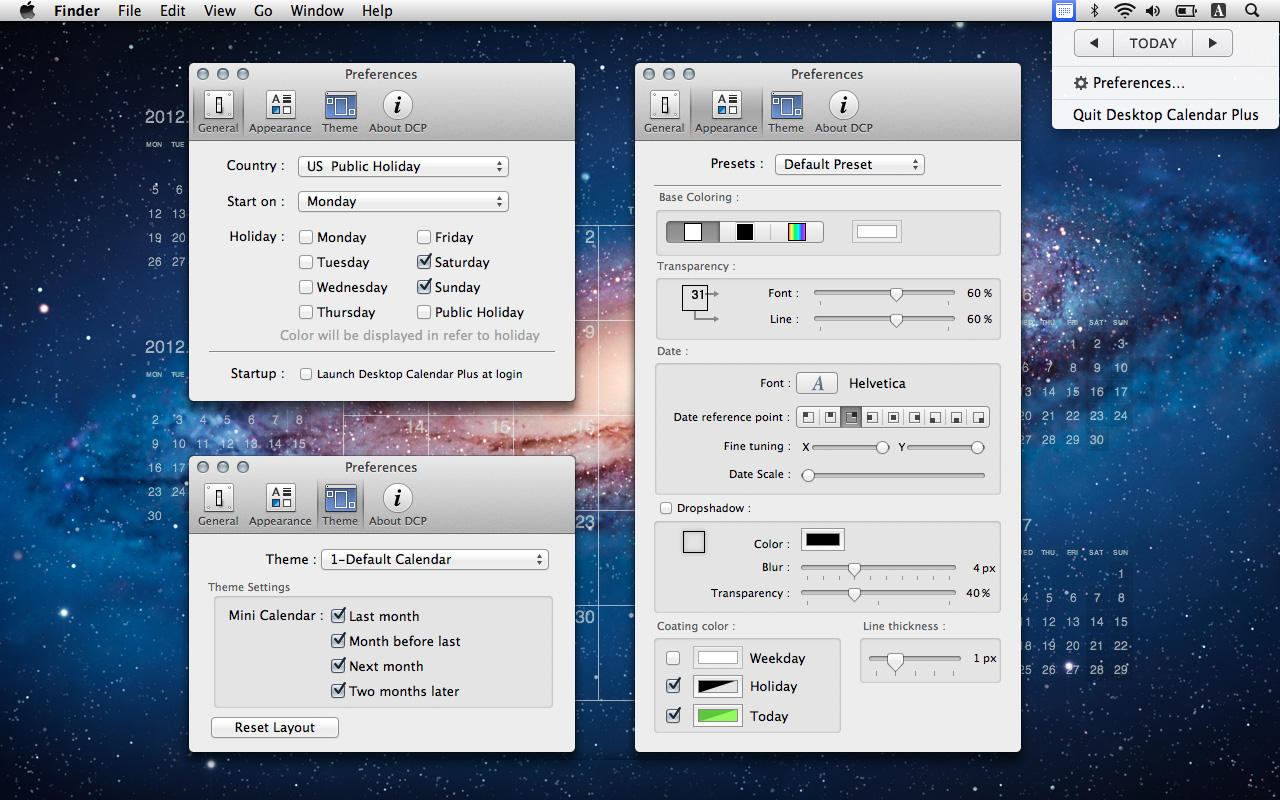Choose the first Date reference point icon
This screenshot has width=1280, height=800.
tap(807, 417)
